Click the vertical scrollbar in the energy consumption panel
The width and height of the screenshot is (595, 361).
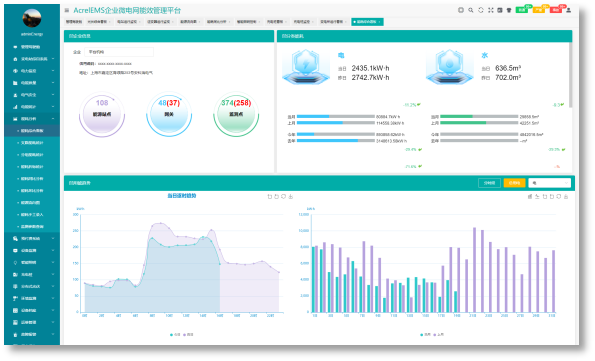pyautogui.click(x=570, y=74)
